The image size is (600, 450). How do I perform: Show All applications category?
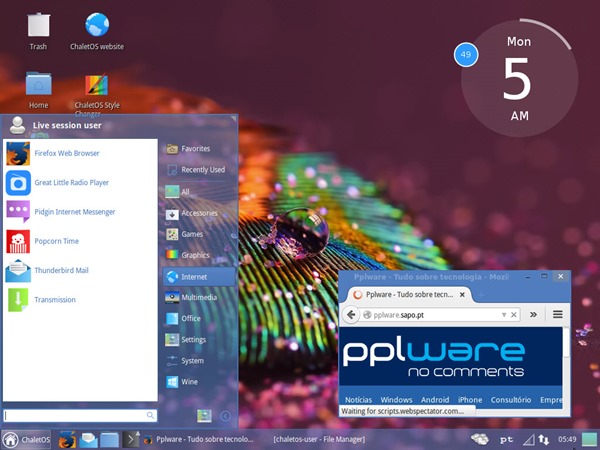coord(199,192)
